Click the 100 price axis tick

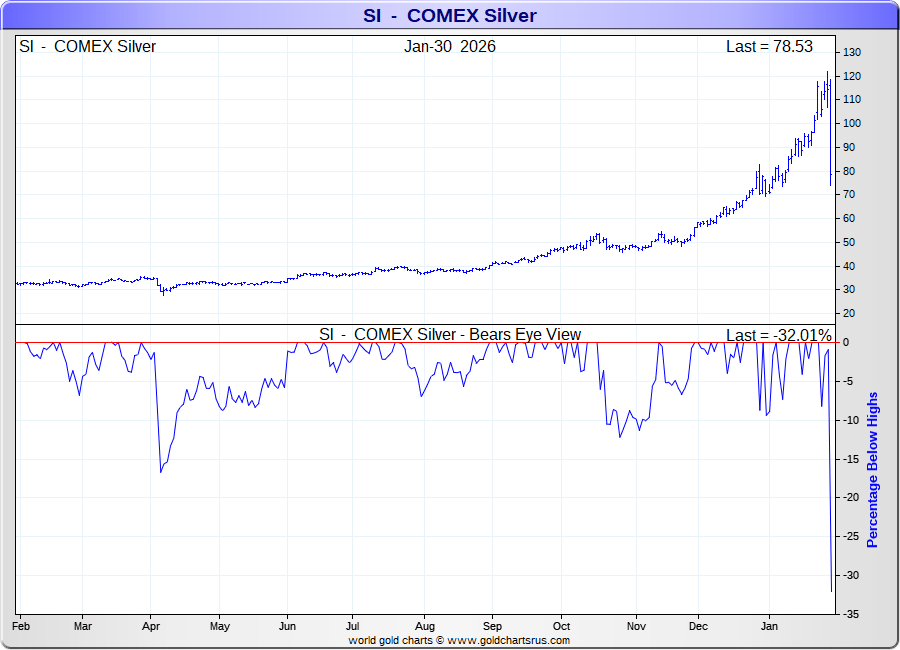[x=852, y=123]
